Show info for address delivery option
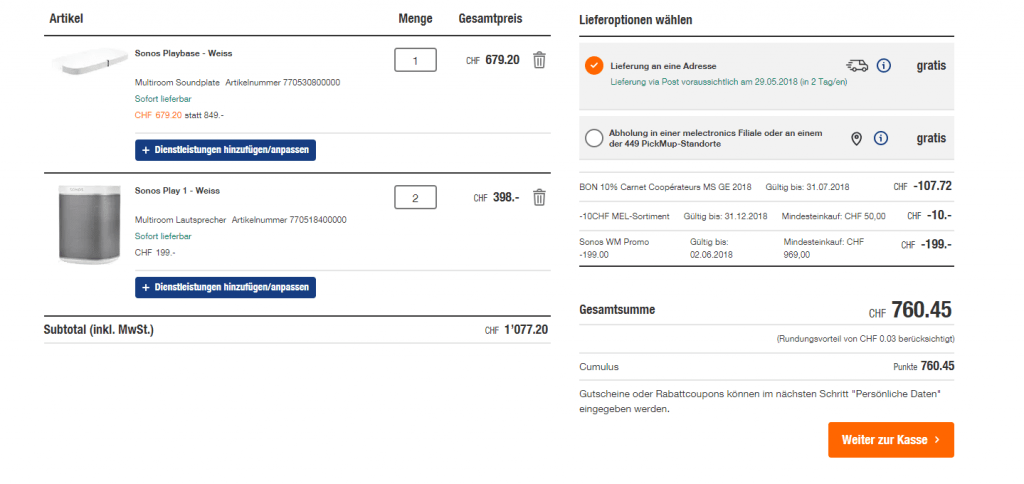The height and width of the screenshot is (484, 1024). 883,66
